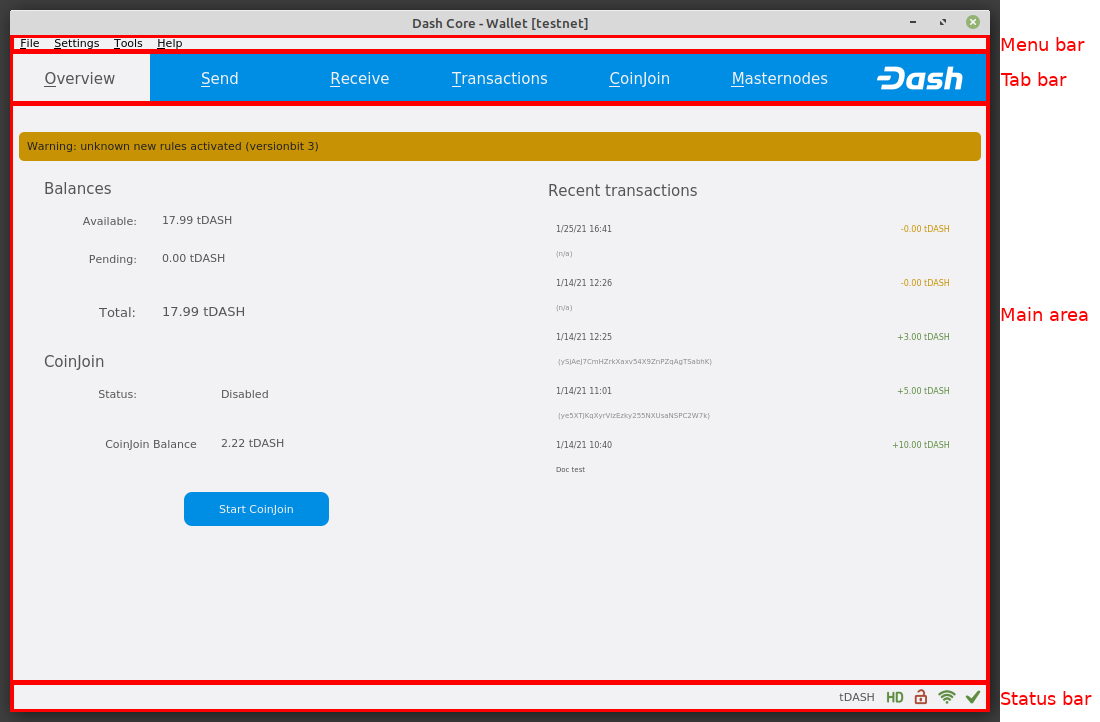Switch to the Send tab
This screenshot has height=722, width=1100.
[220, 78]
